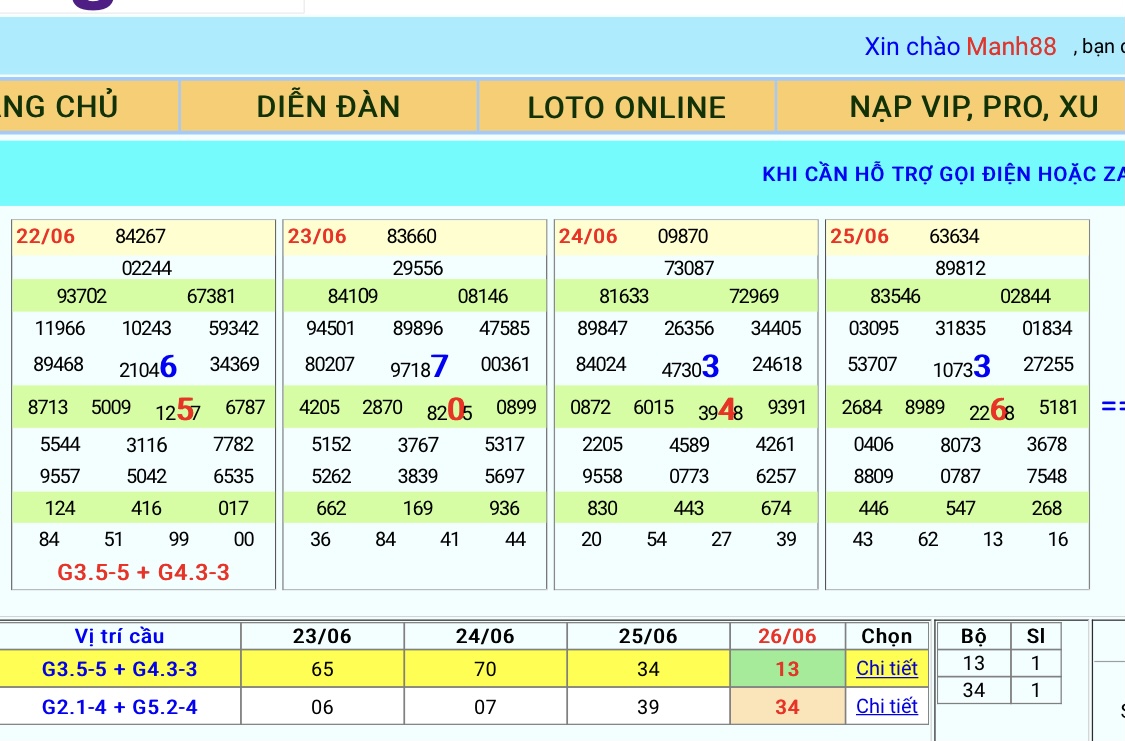Open the NẠP VIP, PRO, XU tab
This screenshot has width=1125, height=741.
(x=973, y=107)
